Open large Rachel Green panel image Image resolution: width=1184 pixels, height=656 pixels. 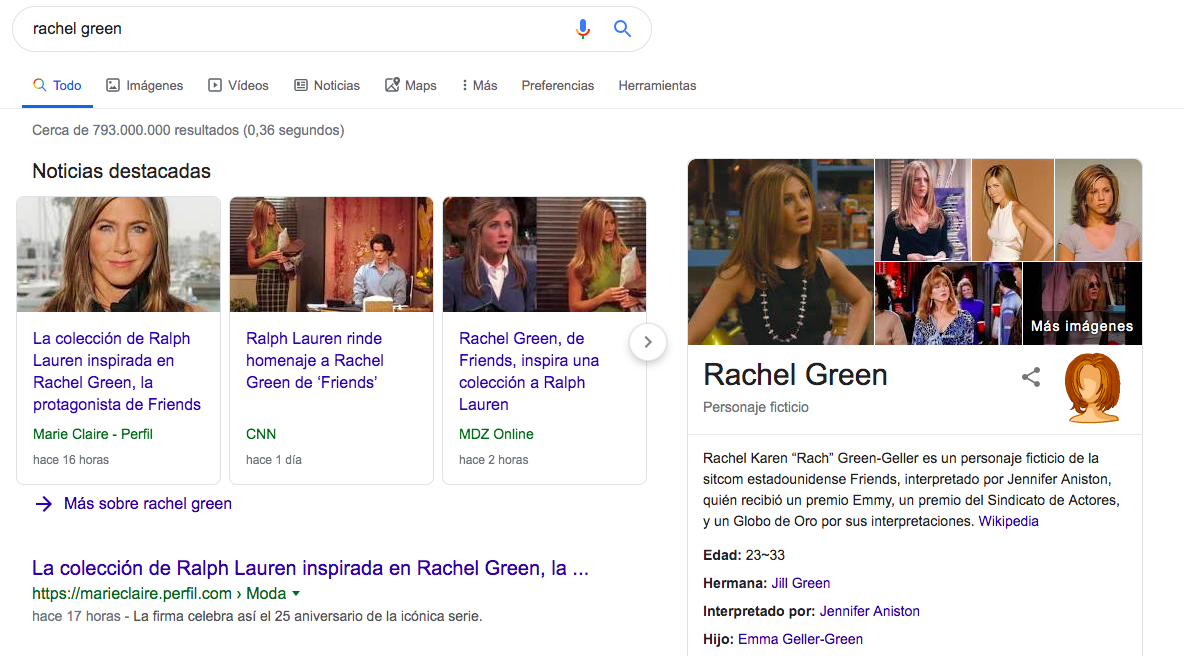click(x=781, y=252)
